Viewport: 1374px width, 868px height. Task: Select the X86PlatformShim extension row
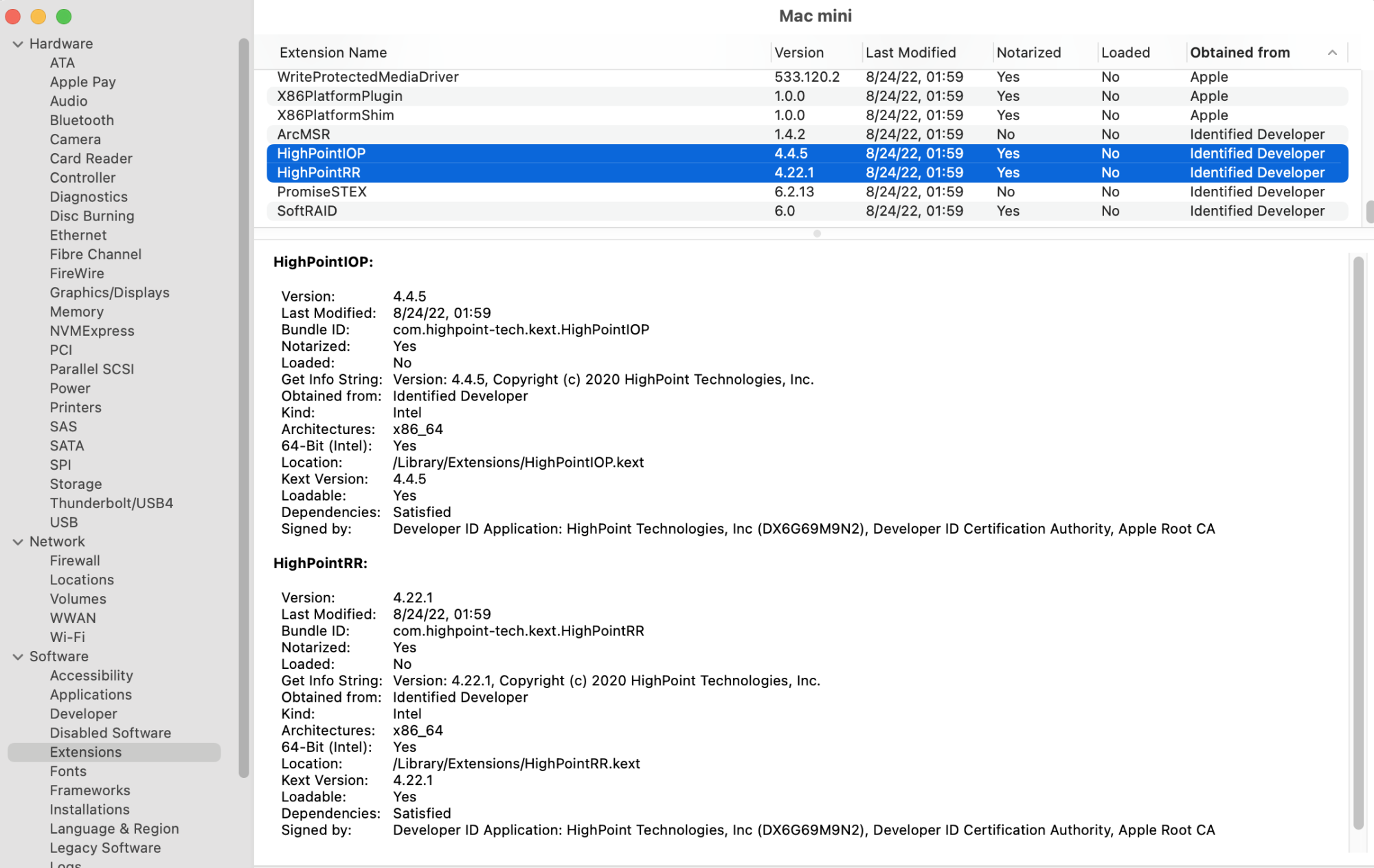pyautogui.click(x=807, y=115)
